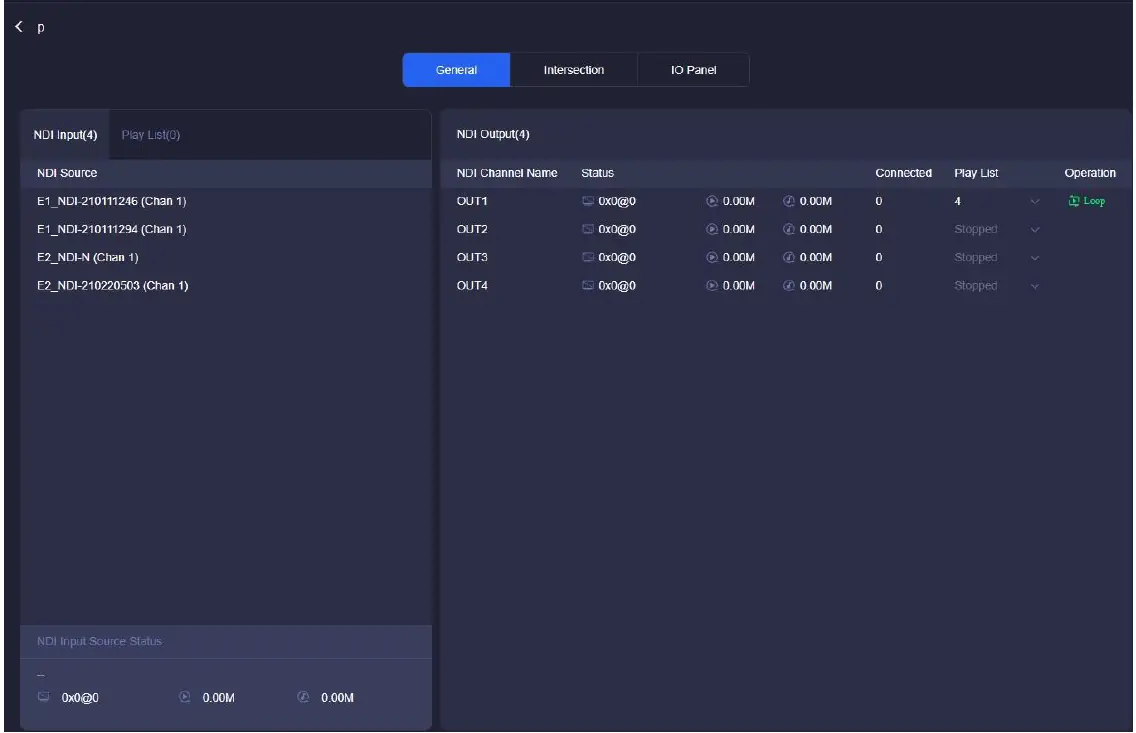Click the Operation column header
This screenshot has width=1136, height=733.
click(1090, 173)
